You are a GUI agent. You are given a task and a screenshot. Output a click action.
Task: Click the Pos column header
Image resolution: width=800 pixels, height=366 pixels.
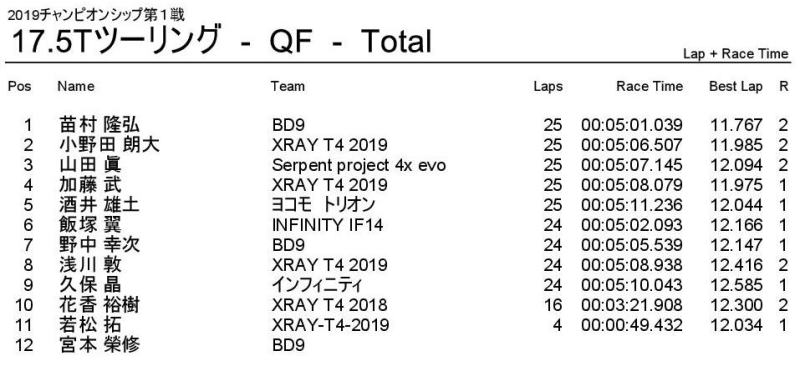click(x=19, y=86)
